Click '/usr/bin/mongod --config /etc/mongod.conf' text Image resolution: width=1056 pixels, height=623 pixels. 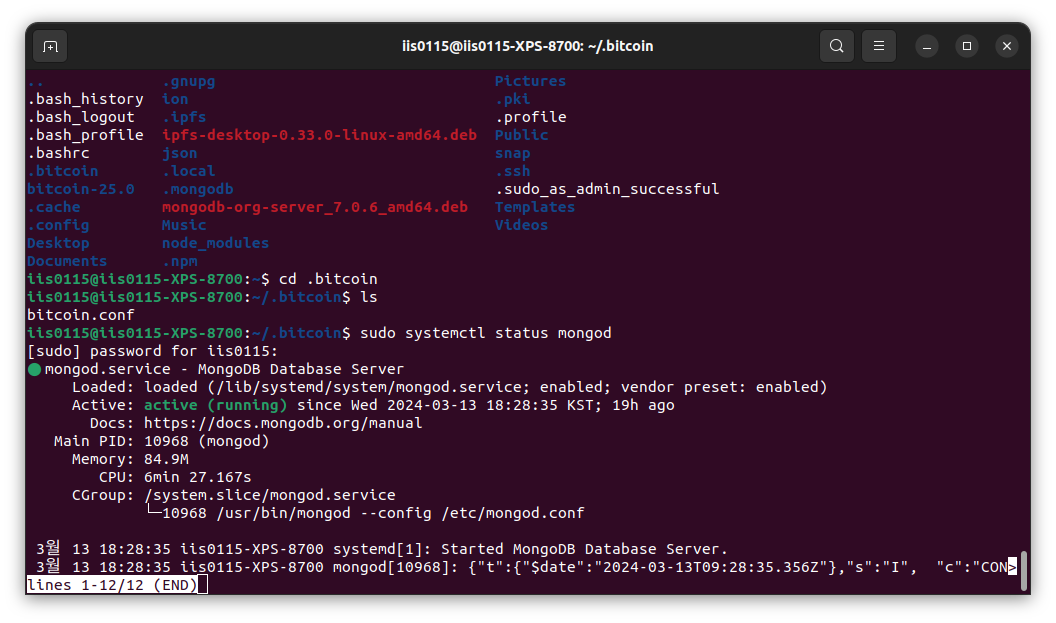pos(400,513)
